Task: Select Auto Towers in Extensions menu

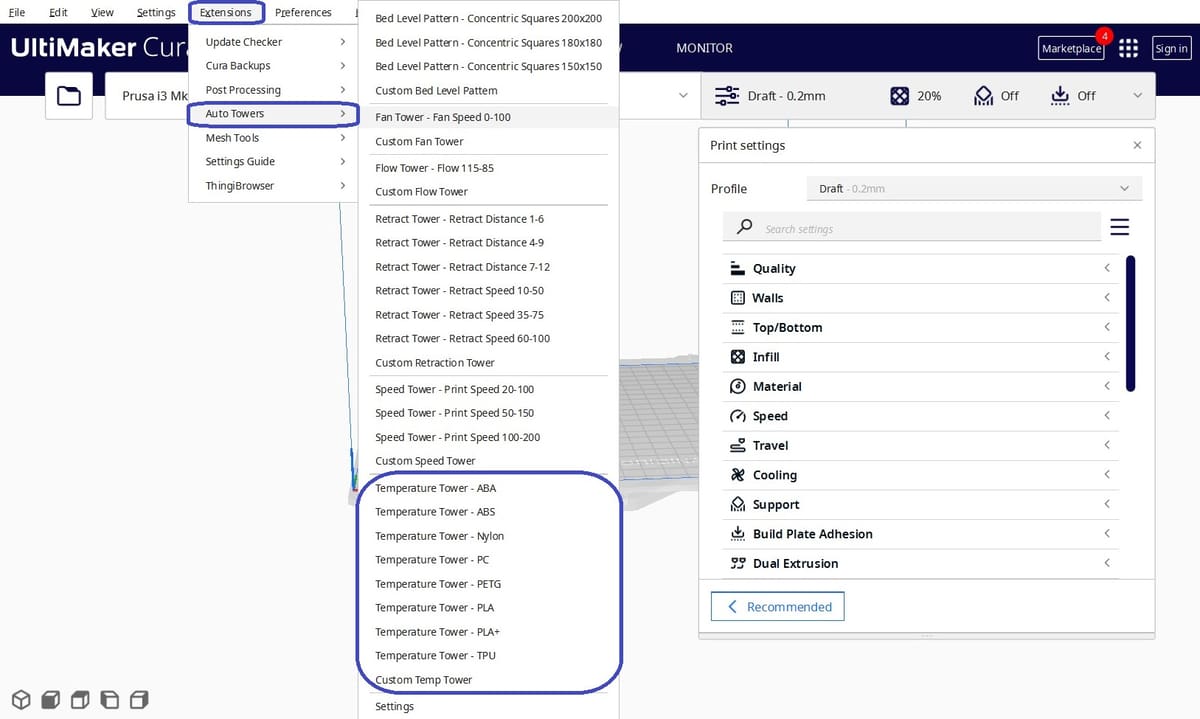Action: point(273,114)
